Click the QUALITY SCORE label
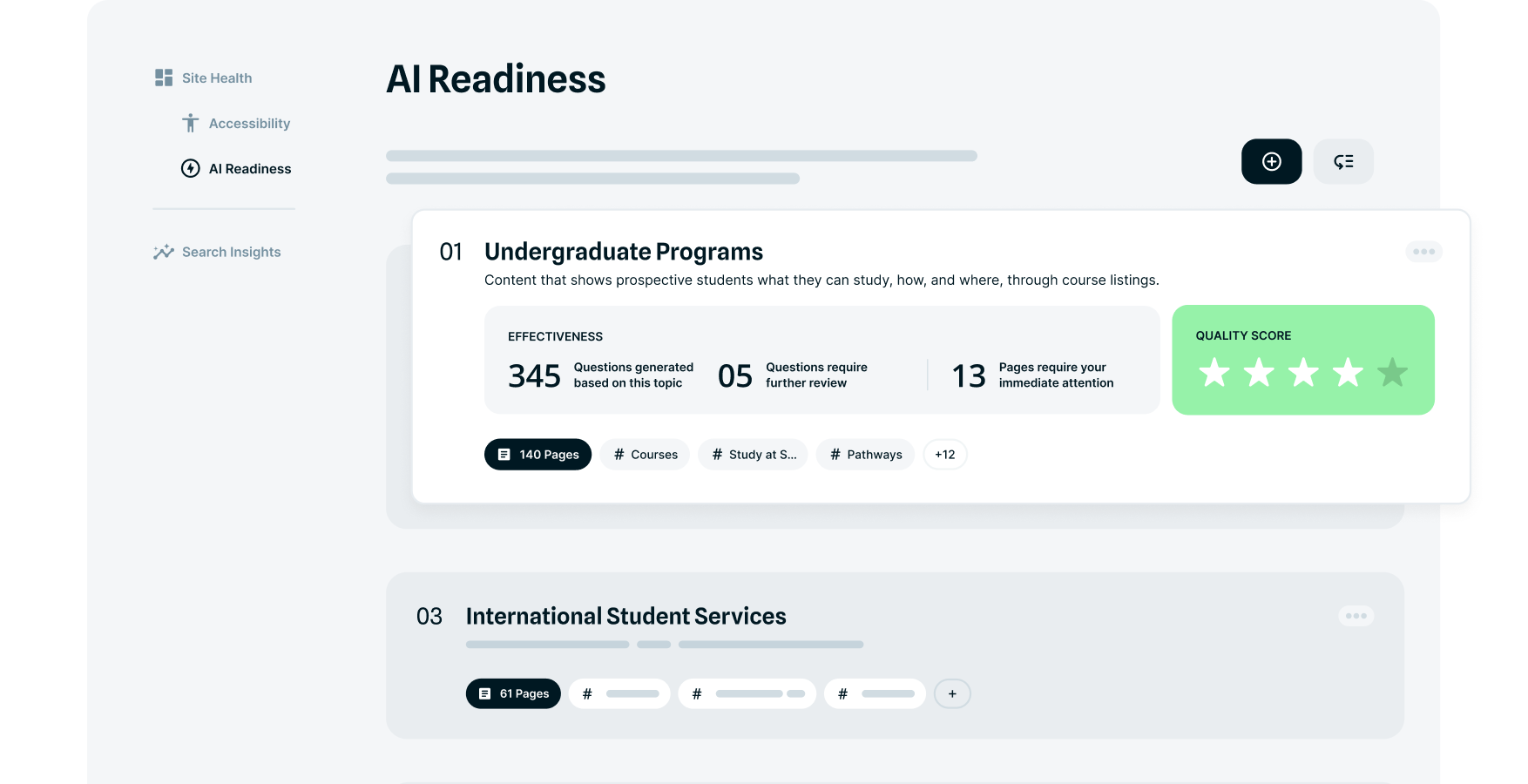The image size is (1528, 784). [1243, 335]
